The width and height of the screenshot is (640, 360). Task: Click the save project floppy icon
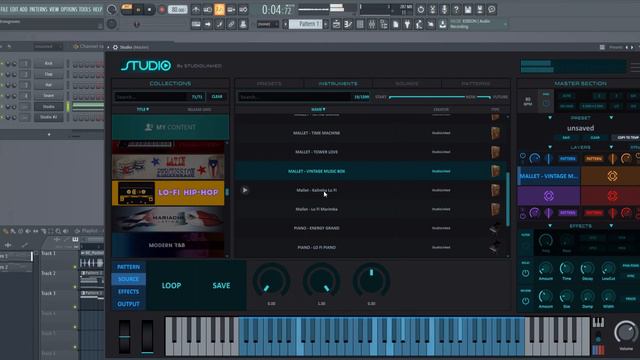[x=468, y=9]
